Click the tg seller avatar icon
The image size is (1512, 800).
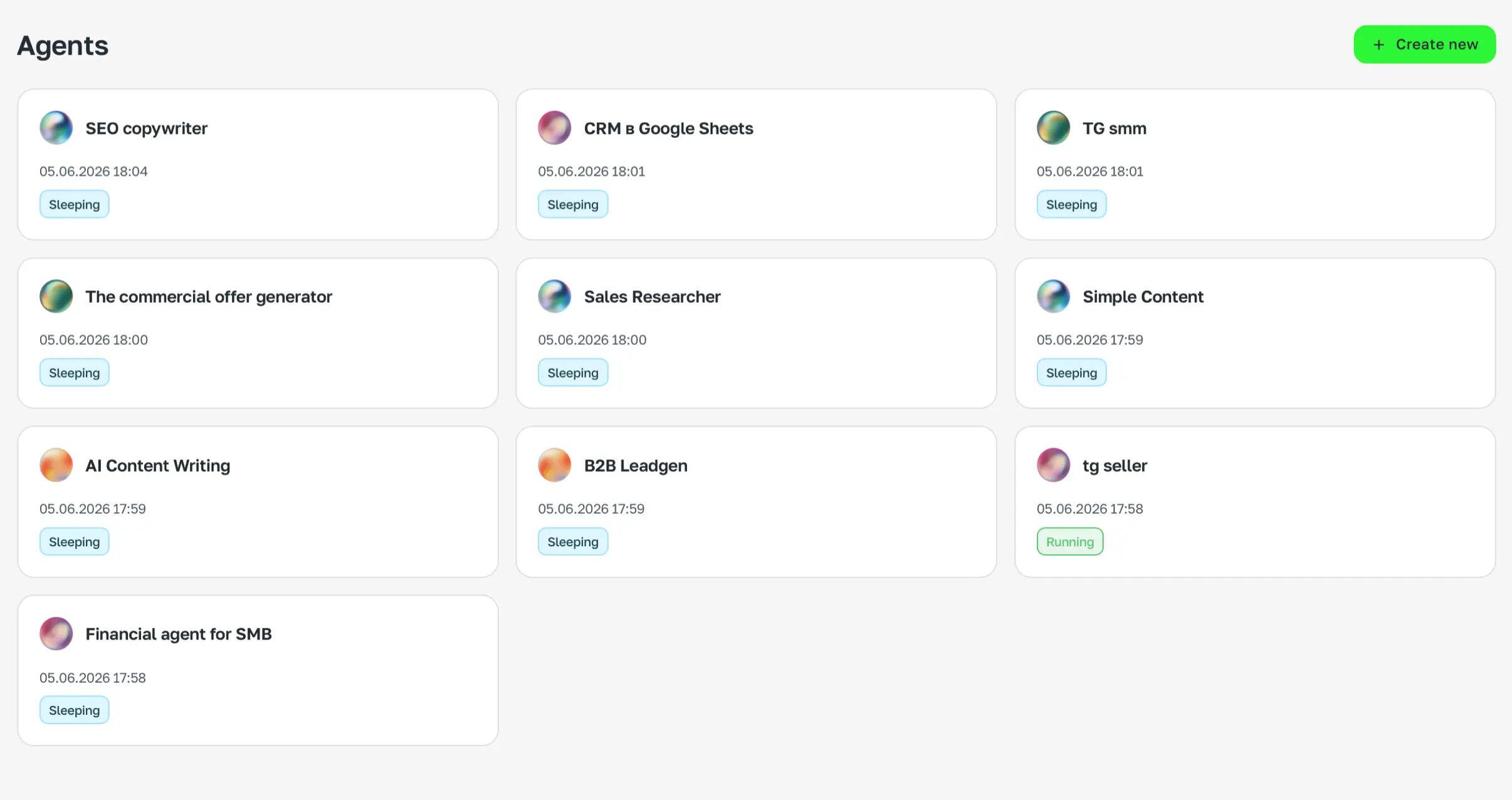(x=1053, y=465)
